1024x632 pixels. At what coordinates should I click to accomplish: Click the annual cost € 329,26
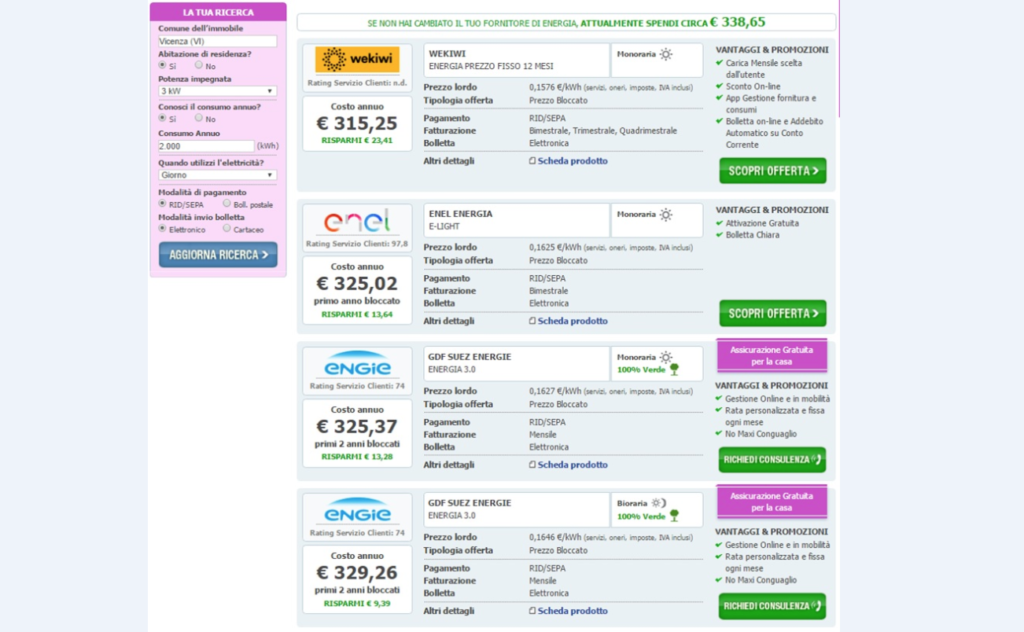357,573
